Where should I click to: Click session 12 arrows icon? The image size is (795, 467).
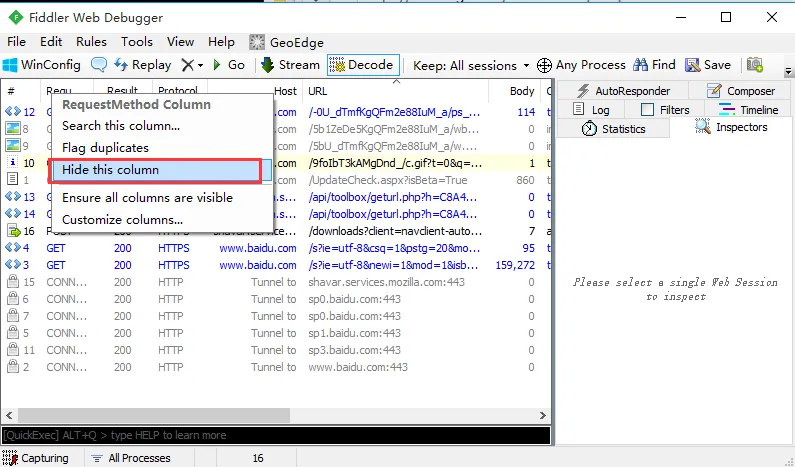click(13, 112)
